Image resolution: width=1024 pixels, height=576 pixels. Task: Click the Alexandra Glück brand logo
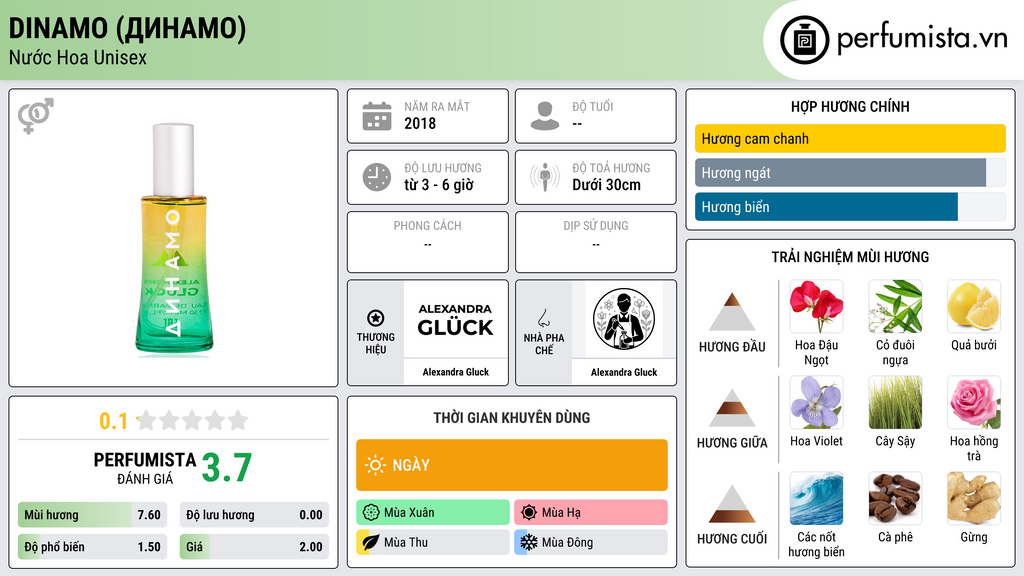(x=456, y=319)
